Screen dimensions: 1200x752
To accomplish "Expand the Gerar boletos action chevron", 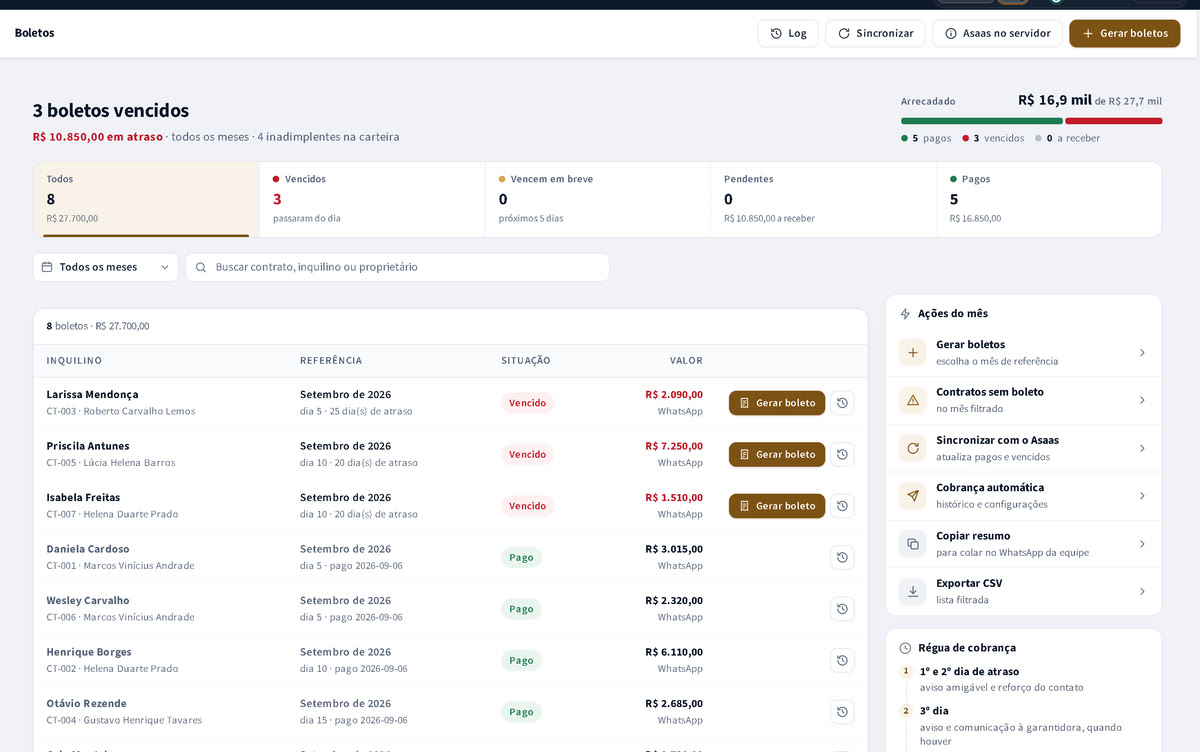I will pos(1142,353).
